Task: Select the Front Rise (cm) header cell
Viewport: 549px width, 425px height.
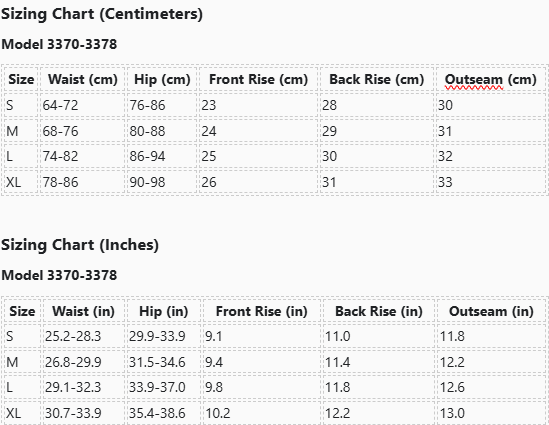Action: (x=258, y=79)
